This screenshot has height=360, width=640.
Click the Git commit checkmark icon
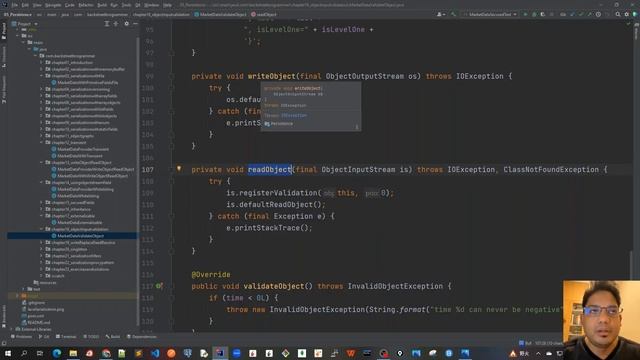[x=581, y=14]
